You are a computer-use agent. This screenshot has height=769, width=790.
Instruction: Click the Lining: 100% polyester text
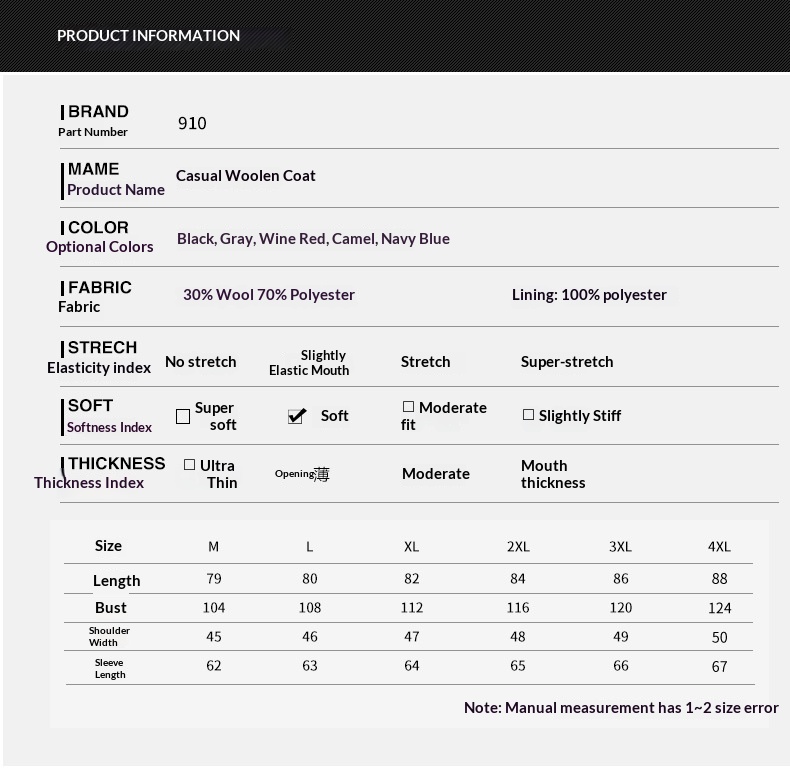[x=589, y=295]
